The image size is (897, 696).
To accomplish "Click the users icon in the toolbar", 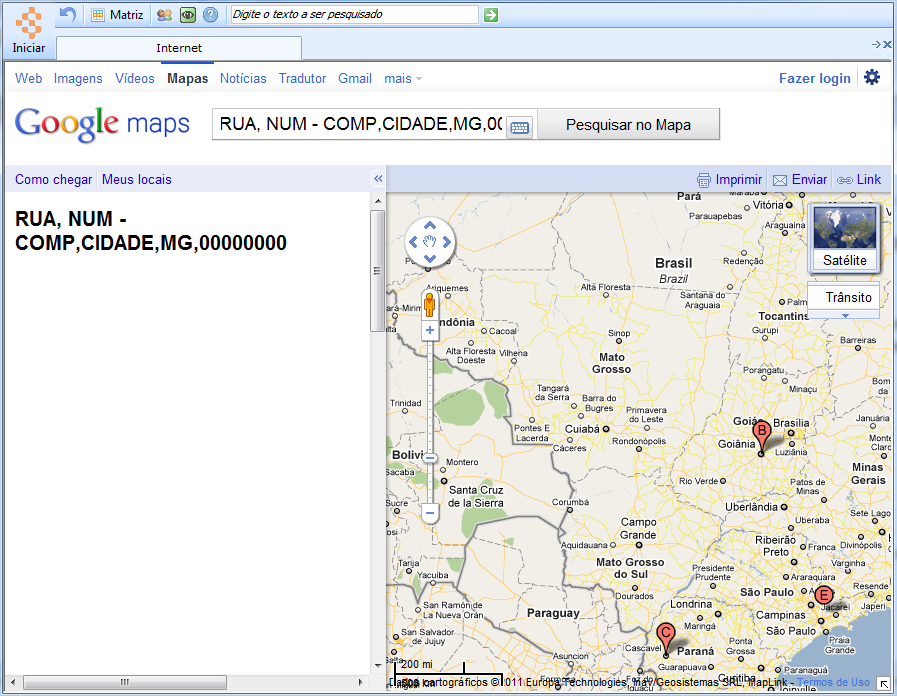I will click(x=165, y=15).
